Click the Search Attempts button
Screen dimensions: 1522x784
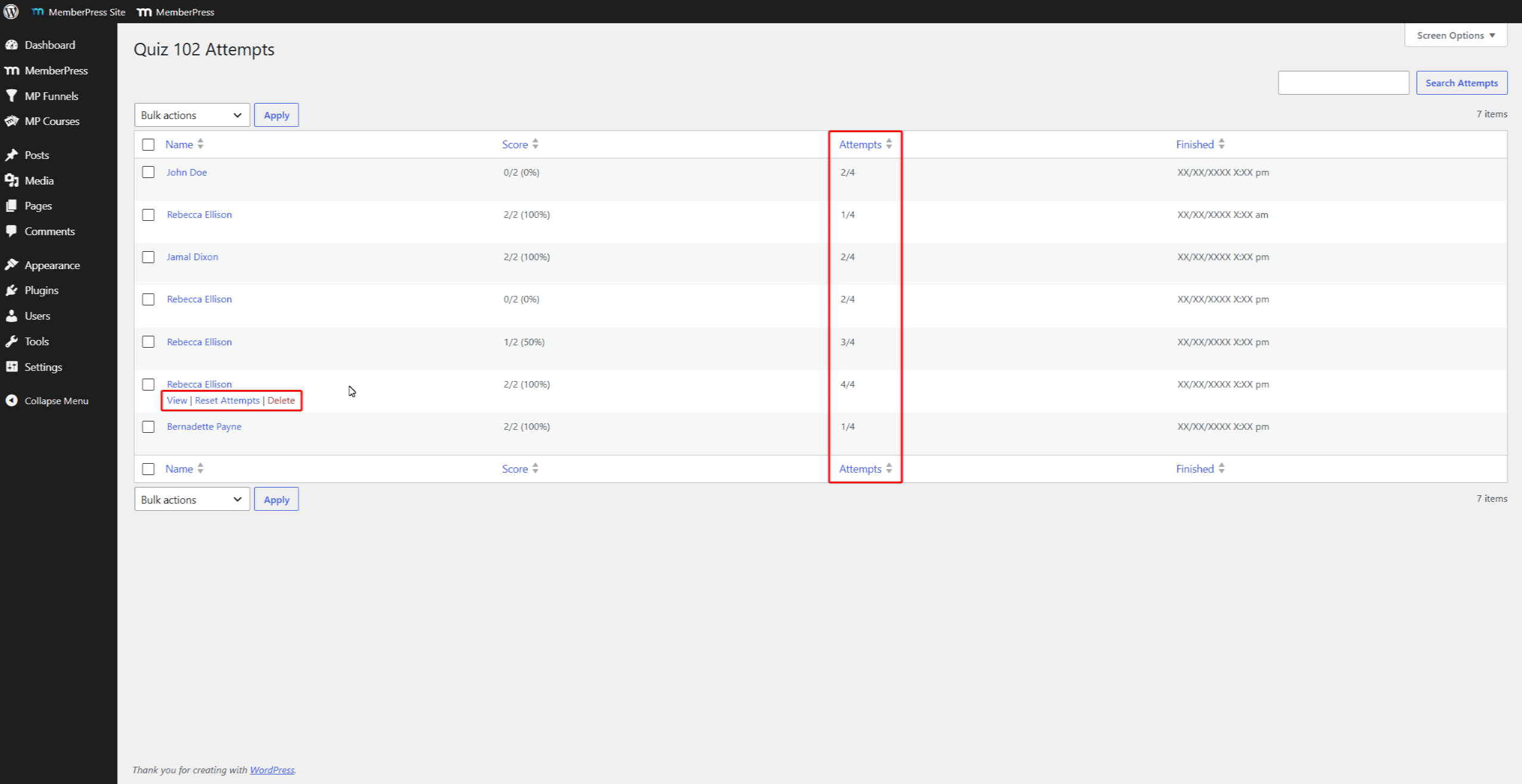[1461, 83]
